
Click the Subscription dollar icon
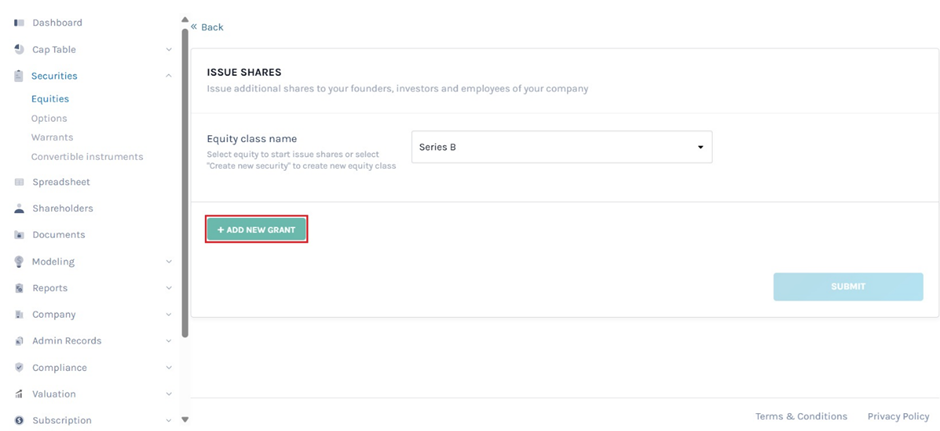[x=19, y=420]
